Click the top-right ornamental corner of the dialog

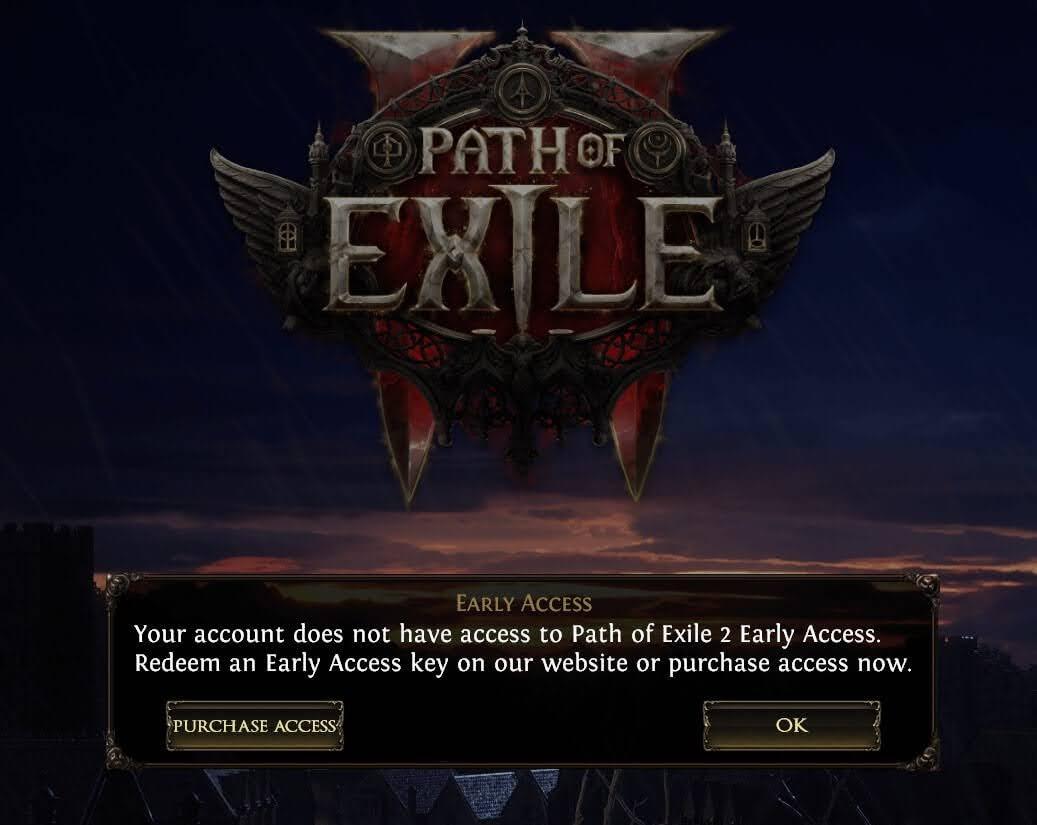[x=926, y=586]
